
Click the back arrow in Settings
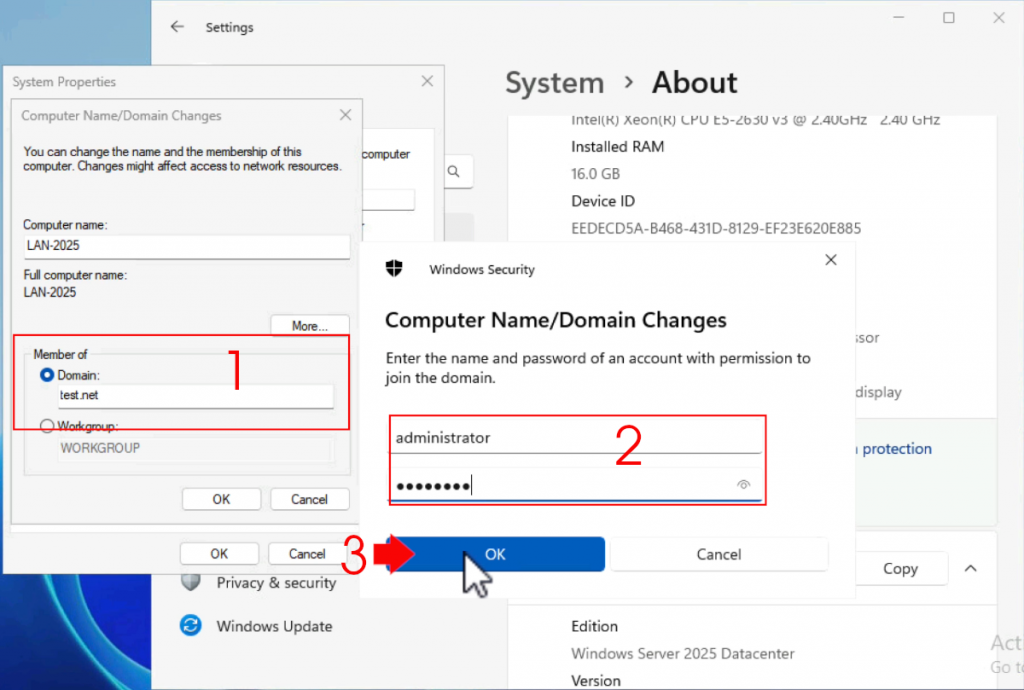179,27
